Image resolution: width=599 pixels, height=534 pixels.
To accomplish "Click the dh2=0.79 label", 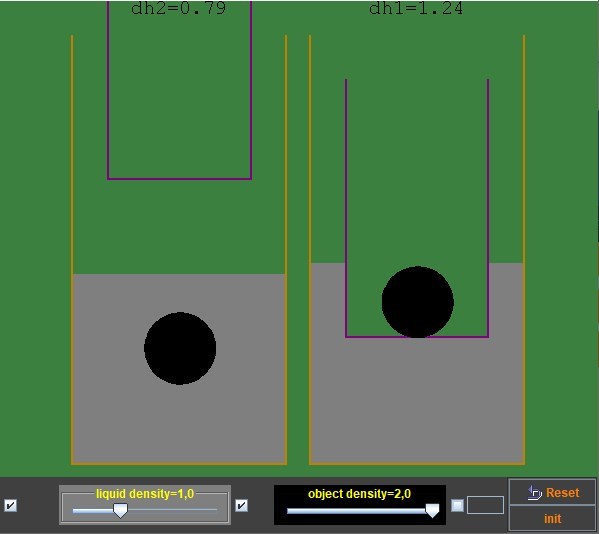I will 178,8.
